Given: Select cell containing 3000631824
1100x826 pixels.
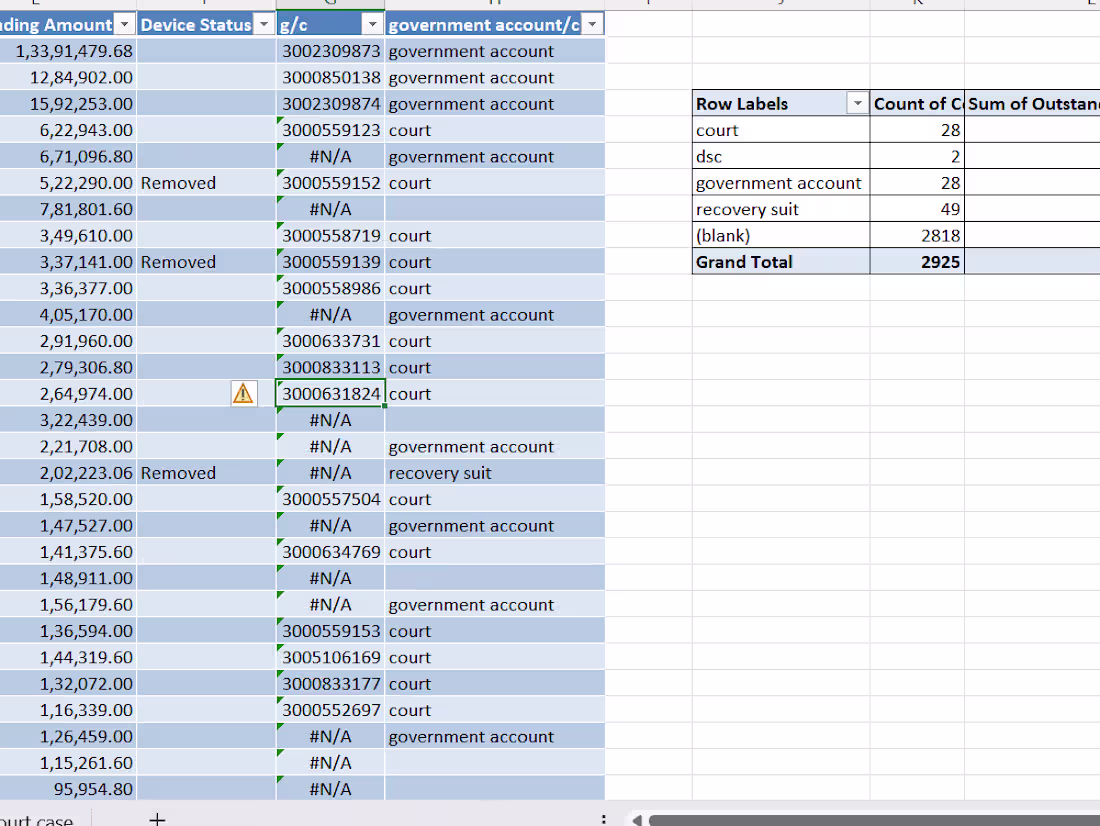Looking at the screenshot, I should 330,394.
